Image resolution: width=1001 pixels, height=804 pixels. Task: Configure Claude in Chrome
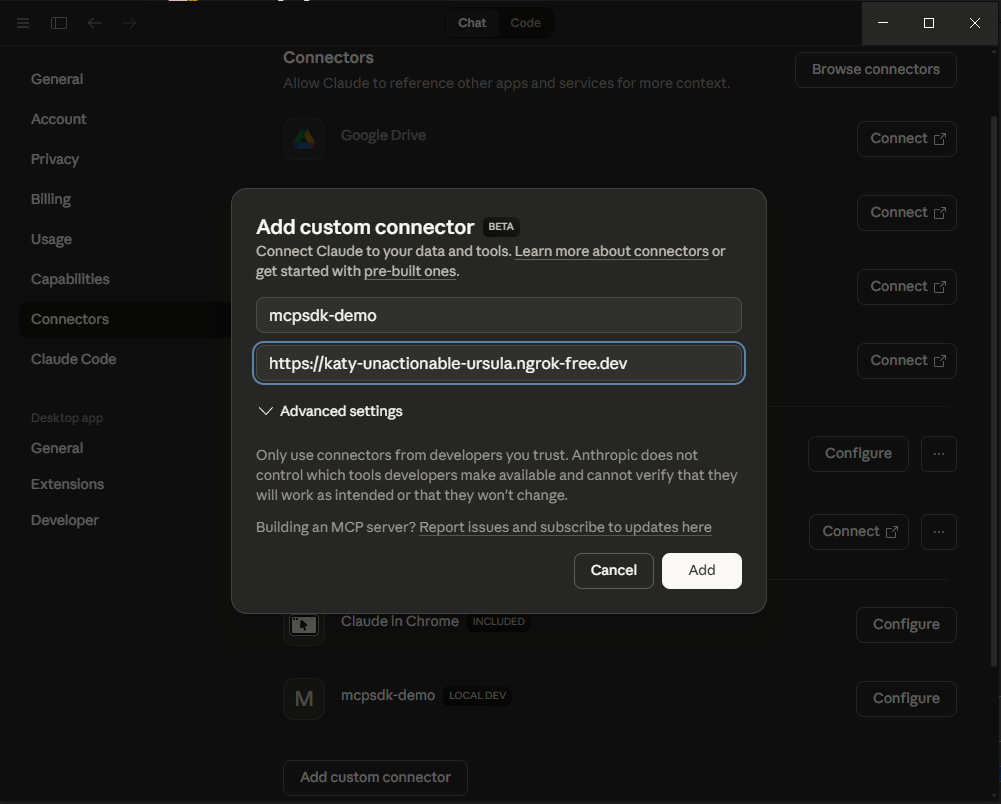906,625
